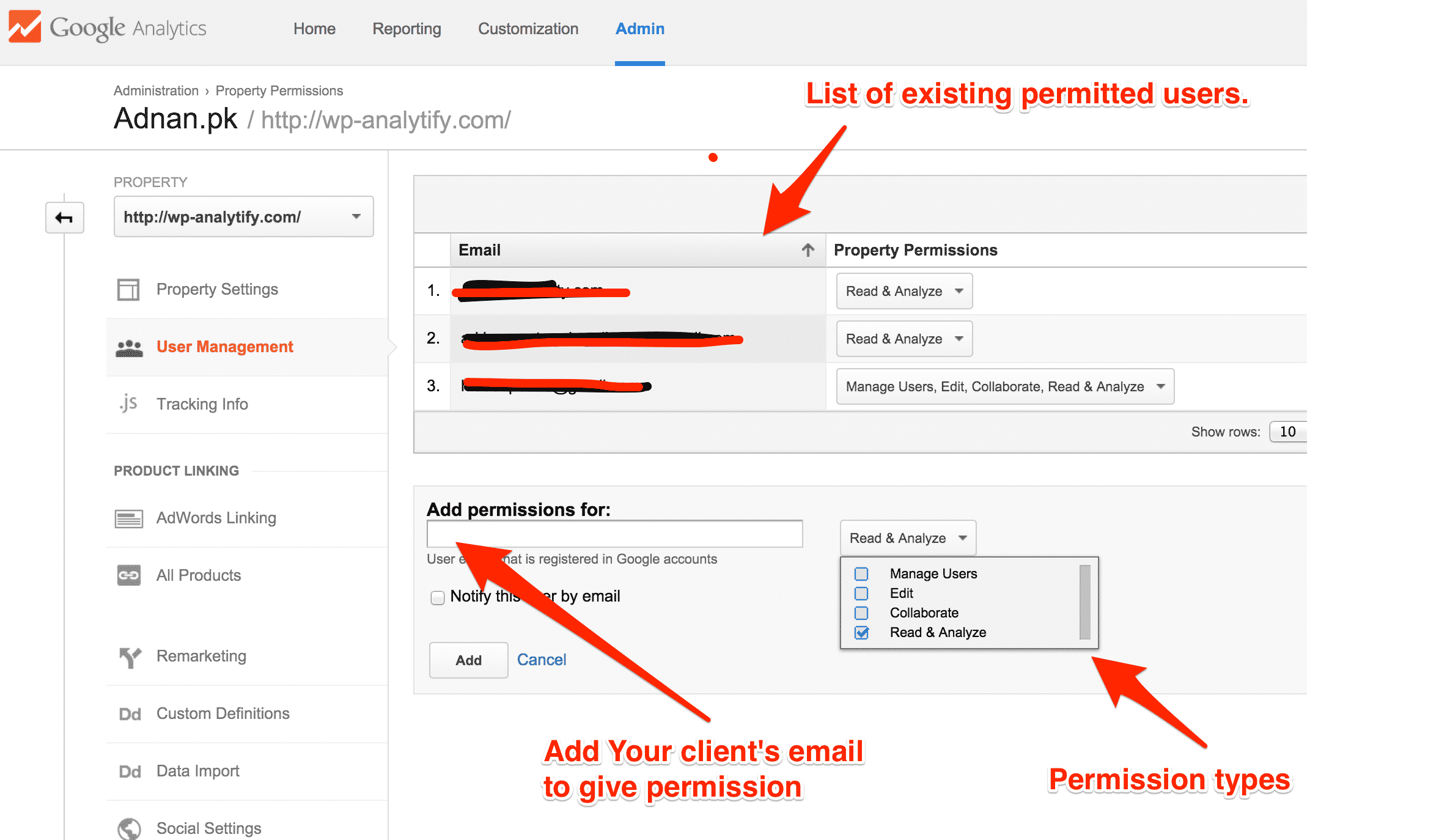Go to the Home tab
Screen dimensions: 1439x840
point(314,29)
